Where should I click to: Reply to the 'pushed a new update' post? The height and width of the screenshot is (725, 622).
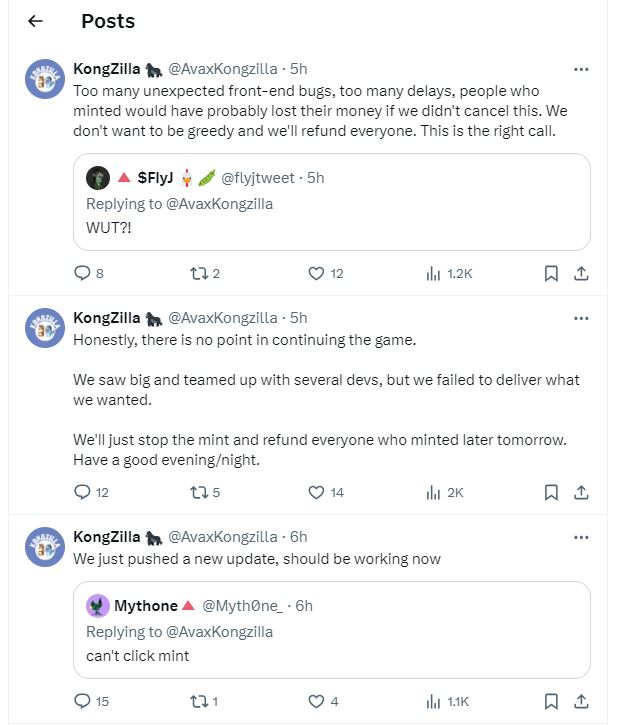[x=83, y=701]
